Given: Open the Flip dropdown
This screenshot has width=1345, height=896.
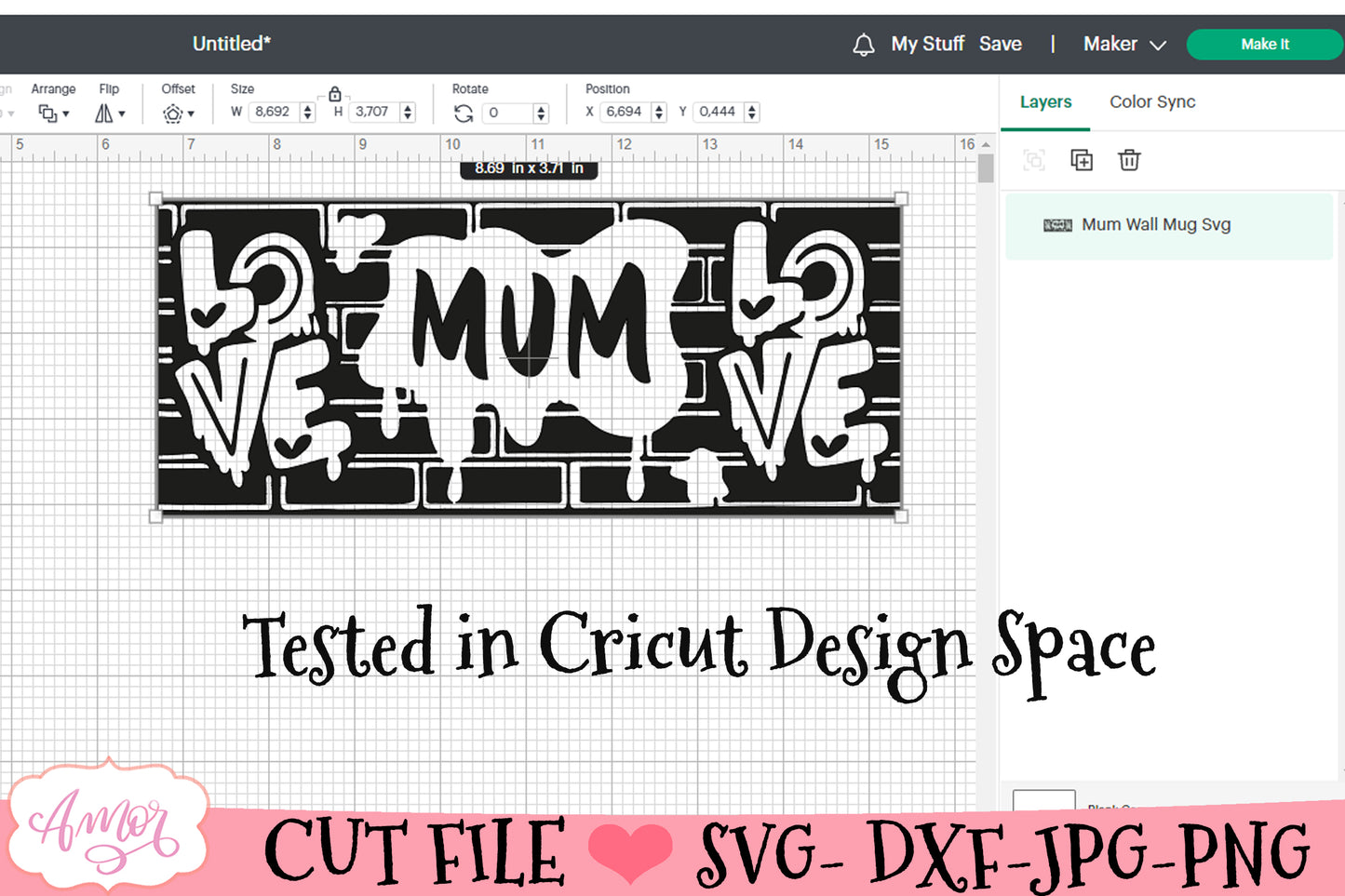Looking at the screenshot, I should point(110,113).
